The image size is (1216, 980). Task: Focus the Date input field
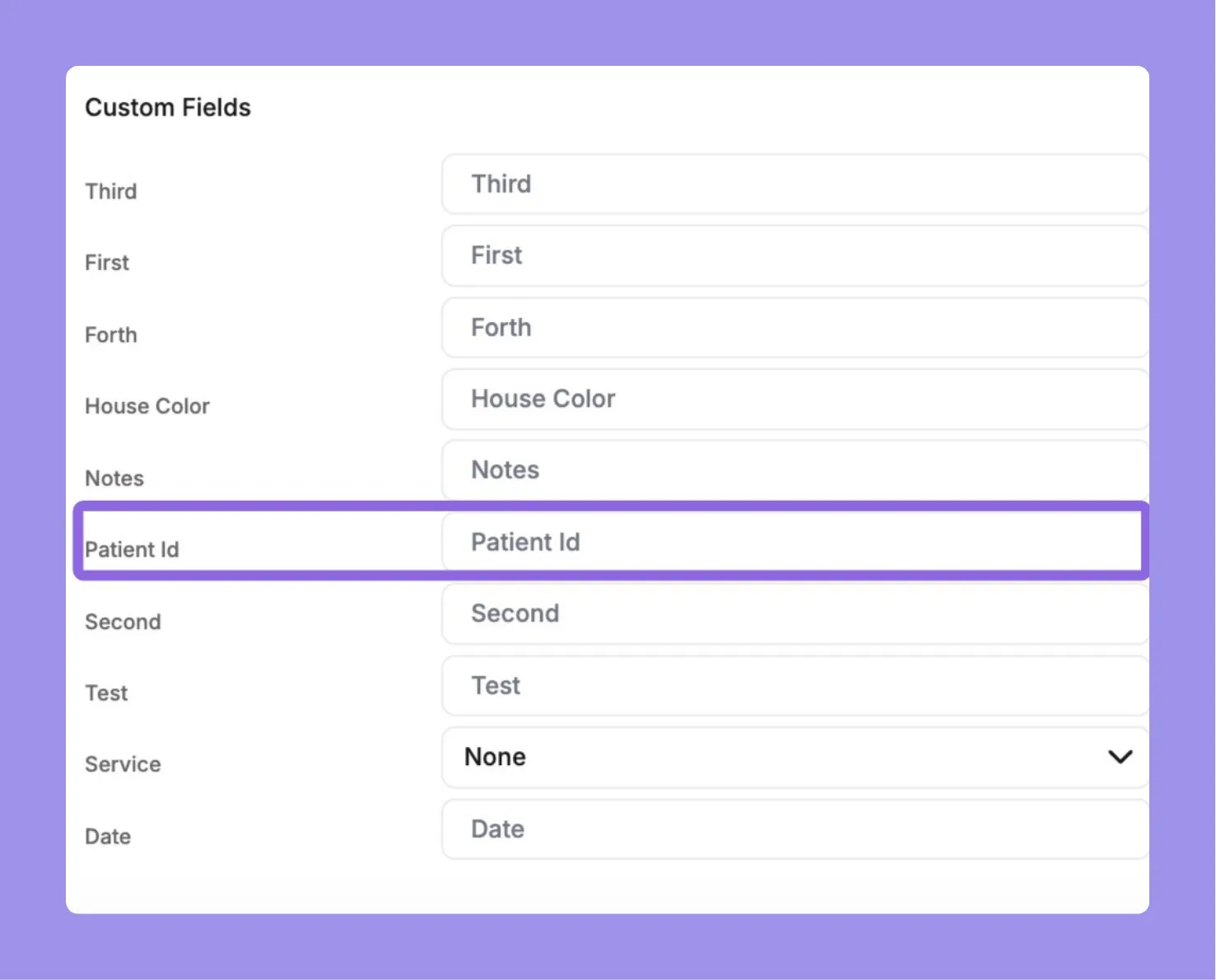pos(795,829)
